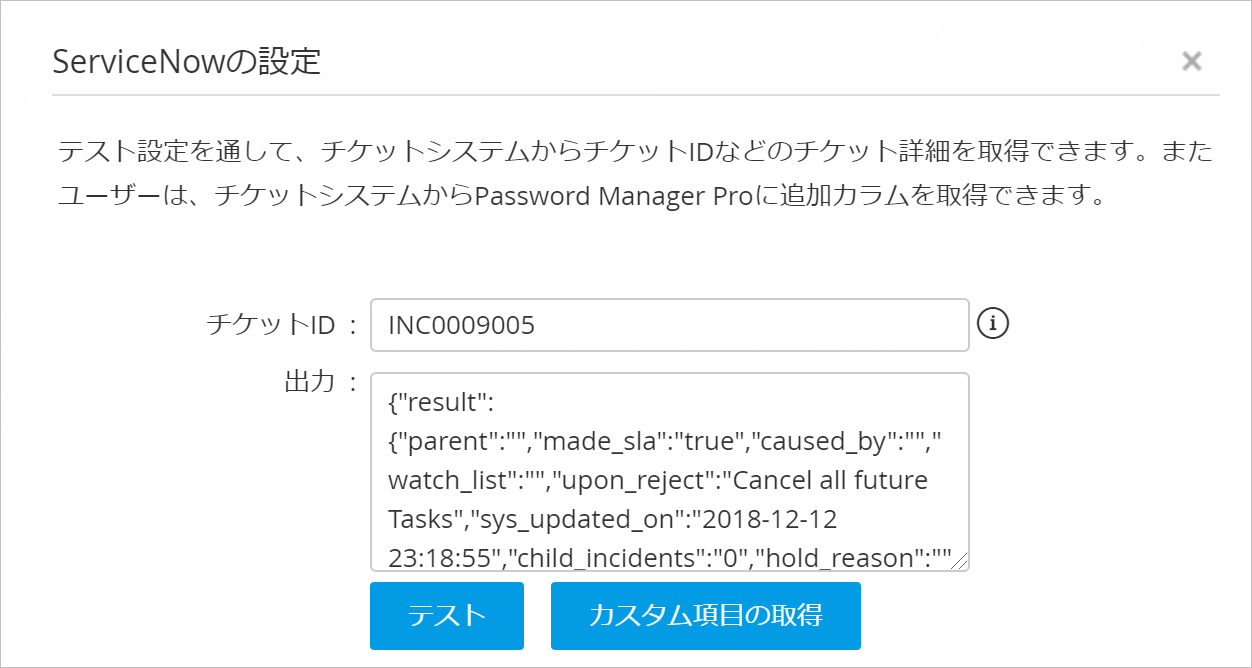This screenshot has width=1252, height=668.
Task: Click the チケットID field label
Action: click(x=269, y=325)
